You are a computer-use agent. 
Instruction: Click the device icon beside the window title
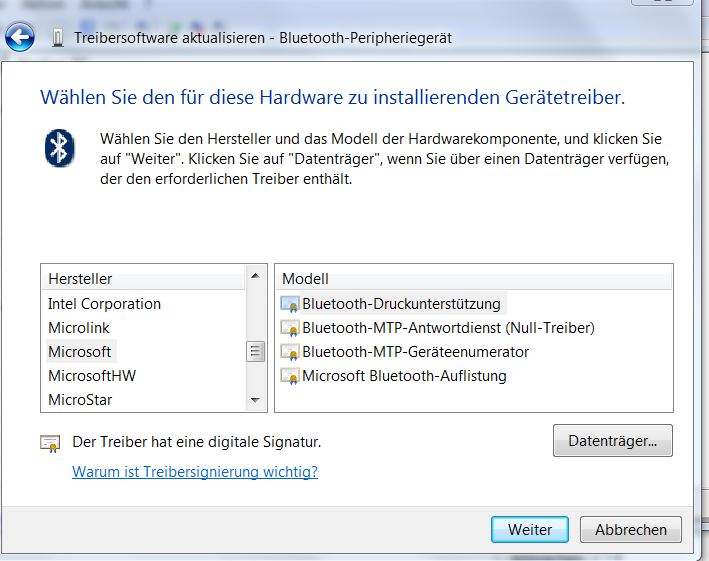tap(58, 38)
